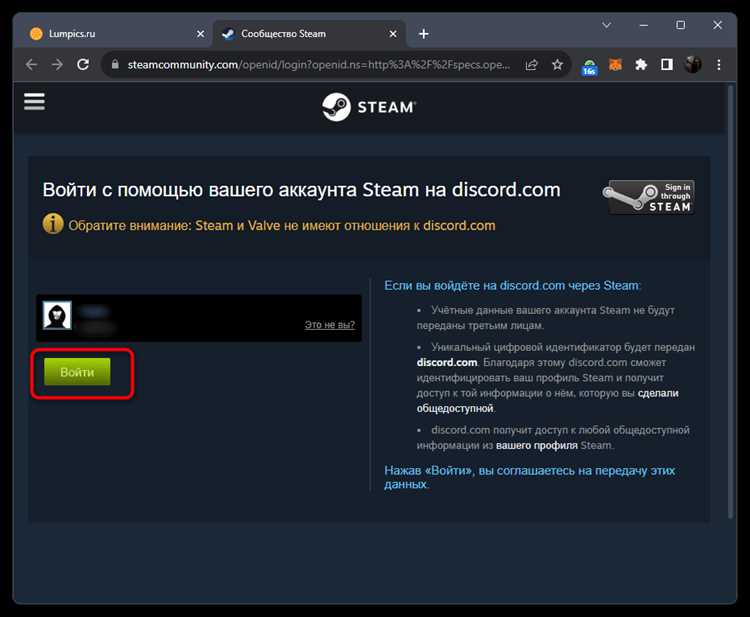The image size is (750, 617).
Task: Expand the tab search dropdown arrow
Action: click(x=607, y=25)
